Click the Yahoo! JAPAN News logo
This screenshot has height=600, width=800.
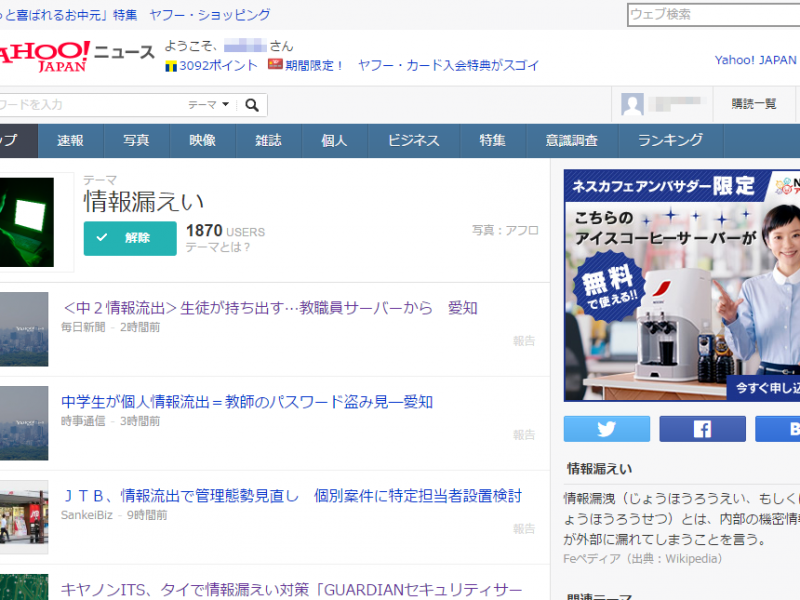76,55
